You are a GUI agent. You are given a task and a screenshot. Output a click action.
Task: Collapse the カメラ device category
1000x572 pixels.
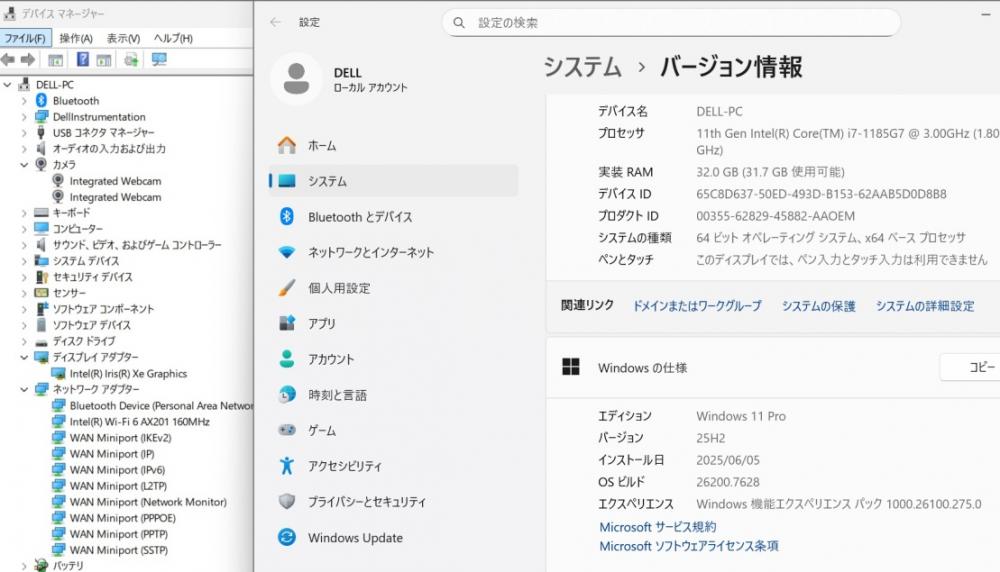tap(24, 165)
